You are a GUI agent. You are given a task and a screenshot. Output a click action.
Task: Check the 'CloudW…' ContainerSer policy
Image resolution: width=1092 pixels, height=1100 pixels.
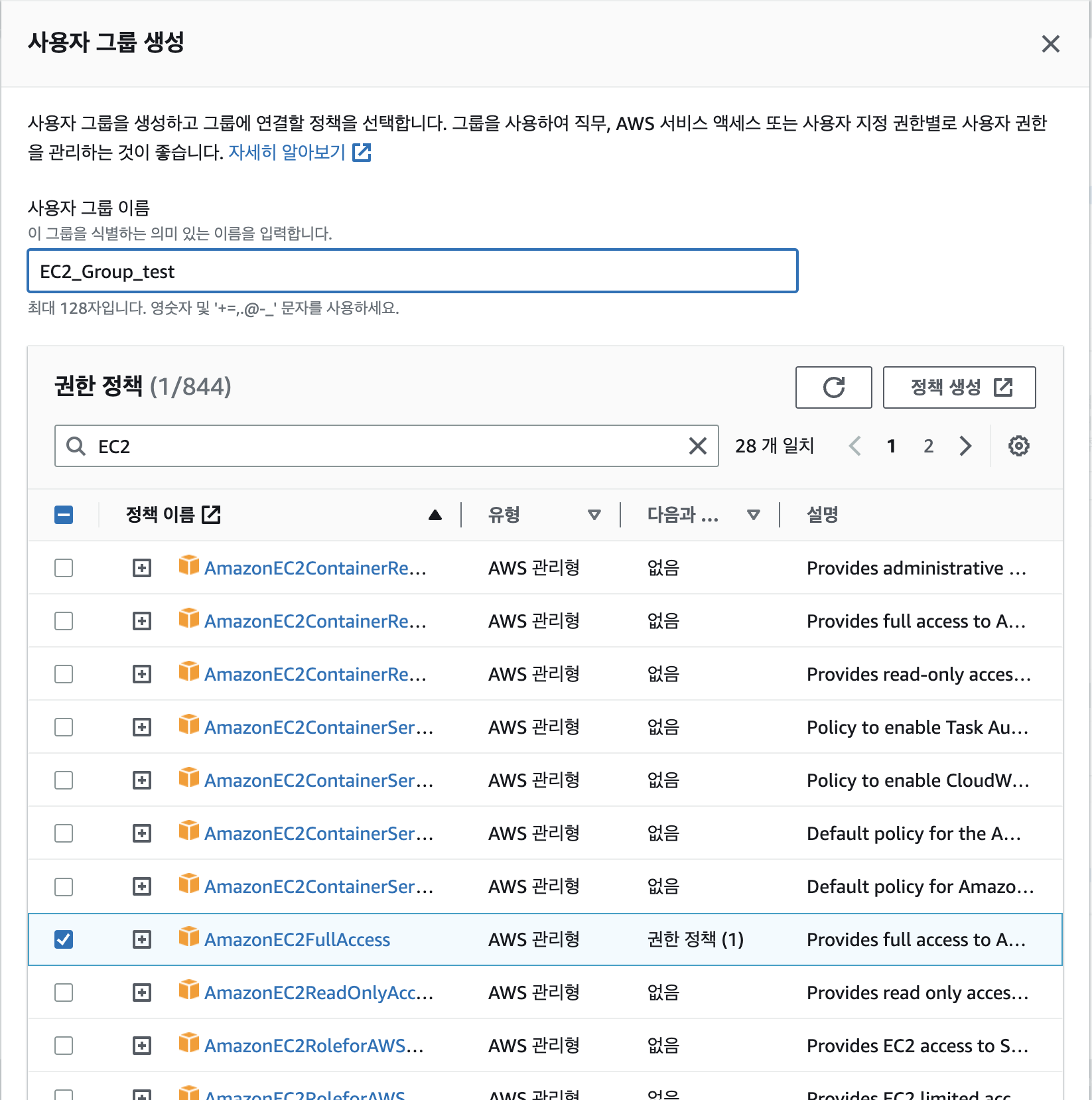point(64,780)
